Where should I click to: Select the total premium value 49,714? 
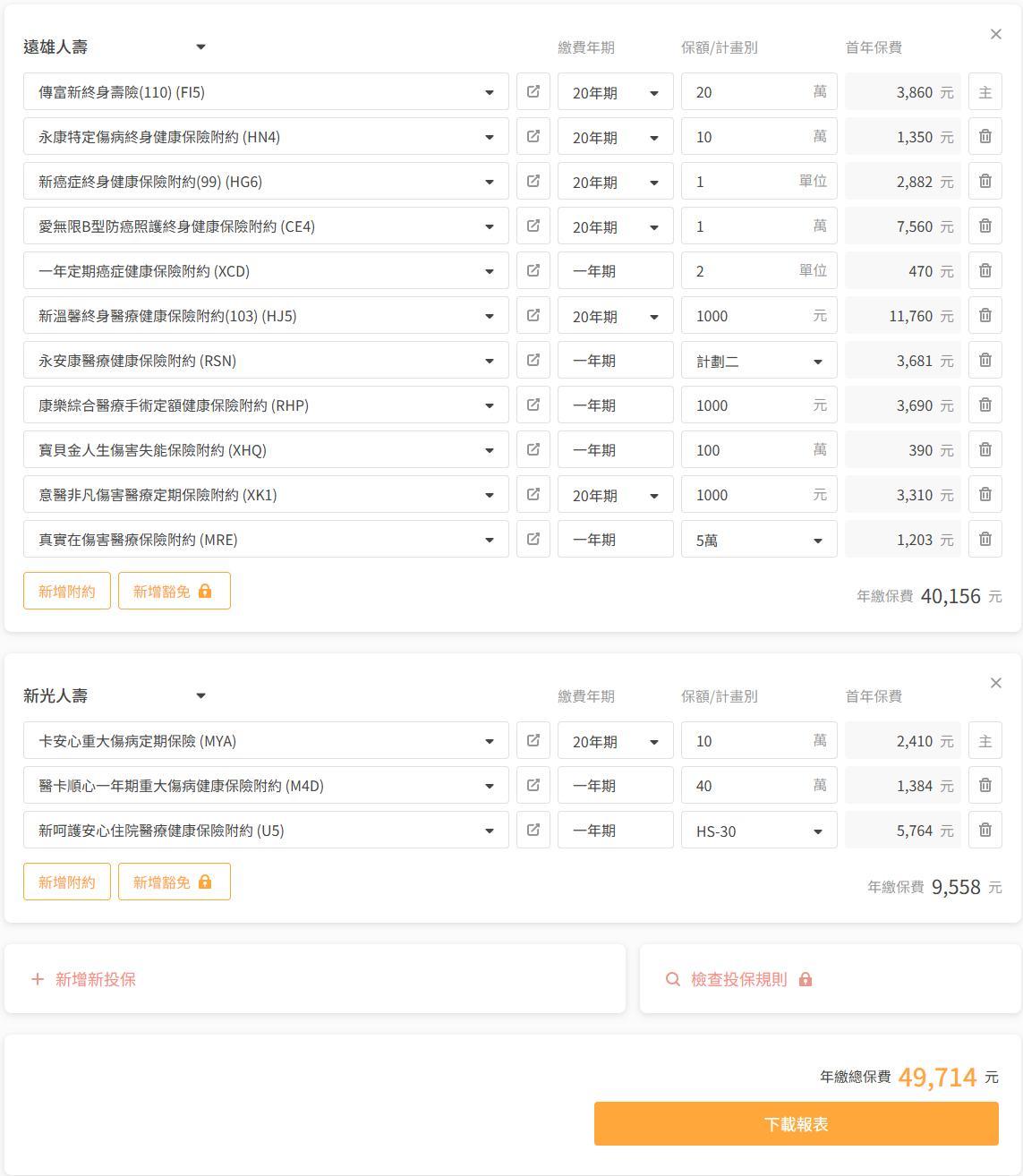[x=937, y=1077]
